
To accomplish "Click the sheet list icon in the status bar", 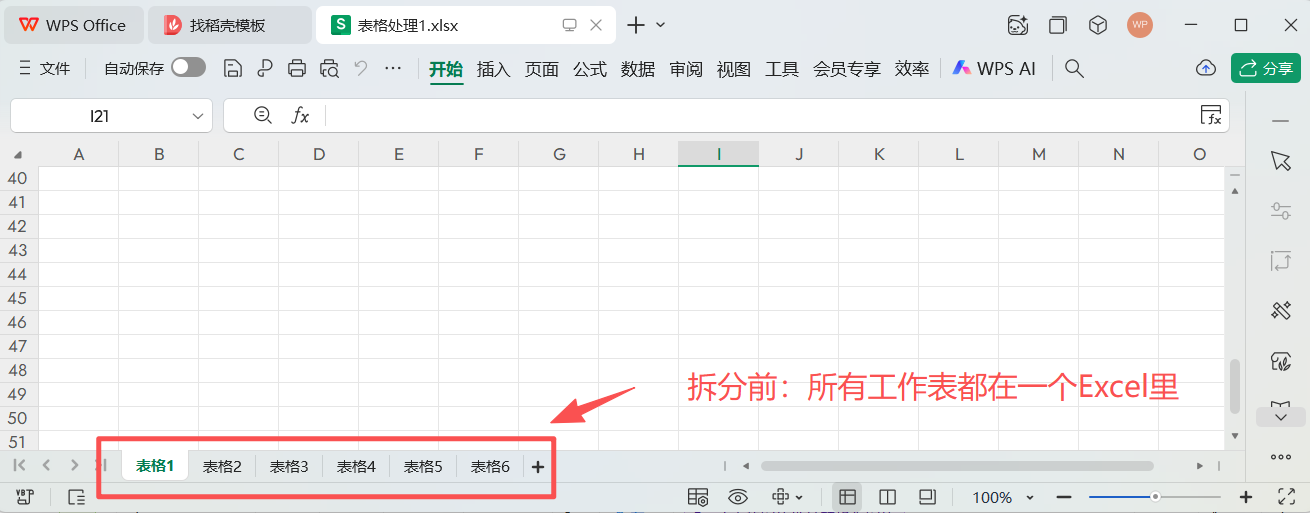I will [x=76, y=497].
